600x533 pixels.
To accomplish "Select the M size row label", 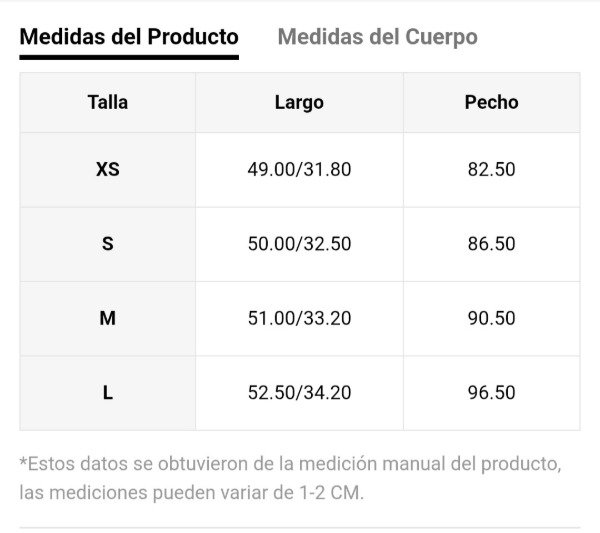I will (108, 318).
